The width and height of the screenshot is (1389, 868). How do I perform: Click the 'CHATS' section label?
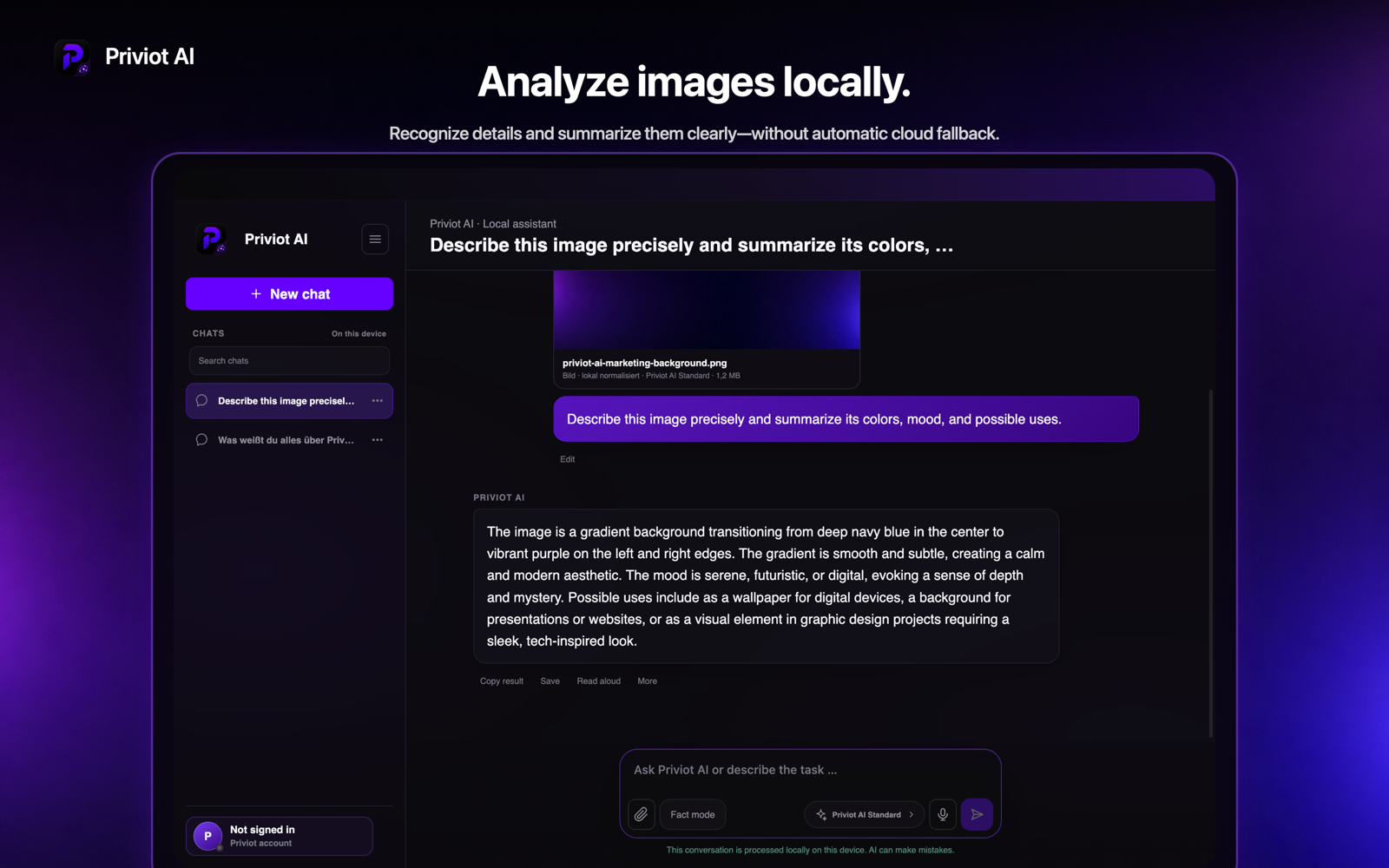click(x=208, y=333)
